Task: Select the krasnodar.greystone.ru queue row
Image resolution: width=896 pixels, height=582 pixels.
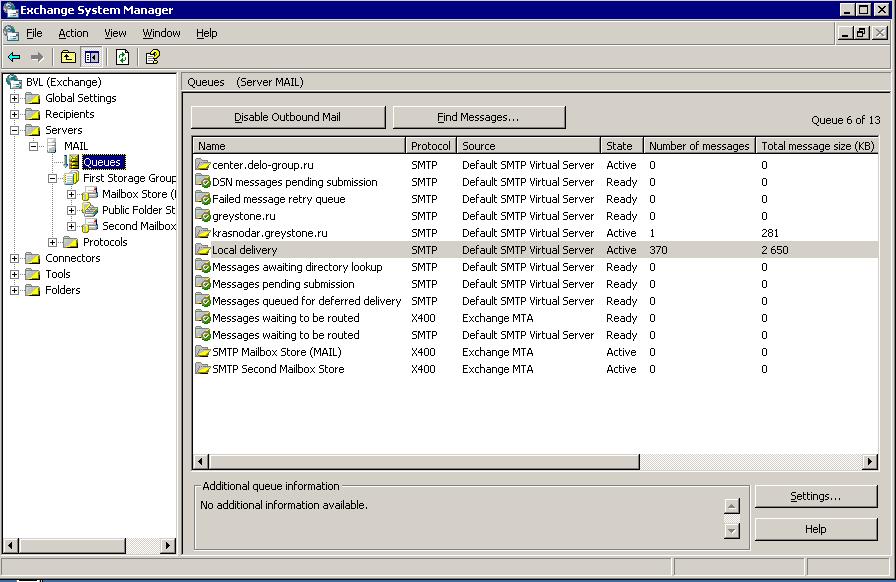Action: 535,233
